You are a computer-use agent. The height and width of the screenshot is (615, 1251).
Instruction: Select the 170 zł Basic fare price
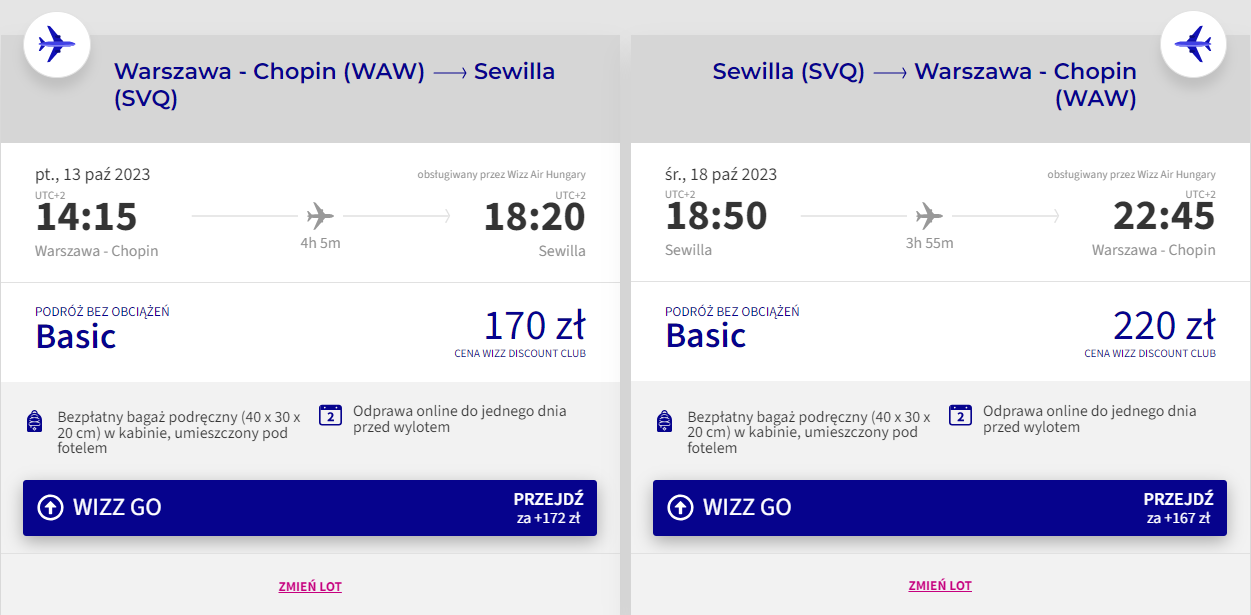[534, 326]
